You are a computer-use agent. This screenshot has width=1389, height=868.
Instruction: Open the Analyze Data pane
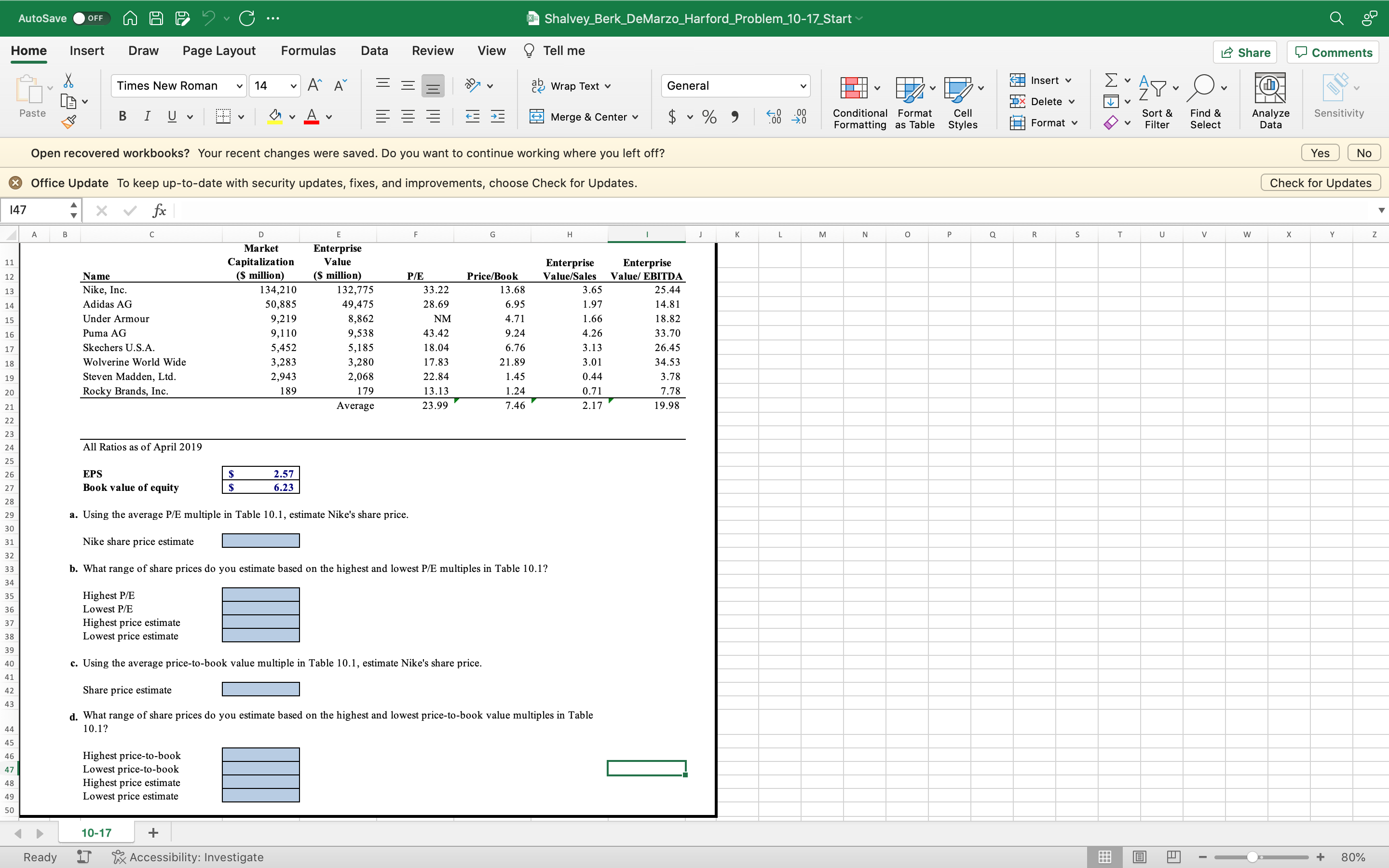point(1269,101)
